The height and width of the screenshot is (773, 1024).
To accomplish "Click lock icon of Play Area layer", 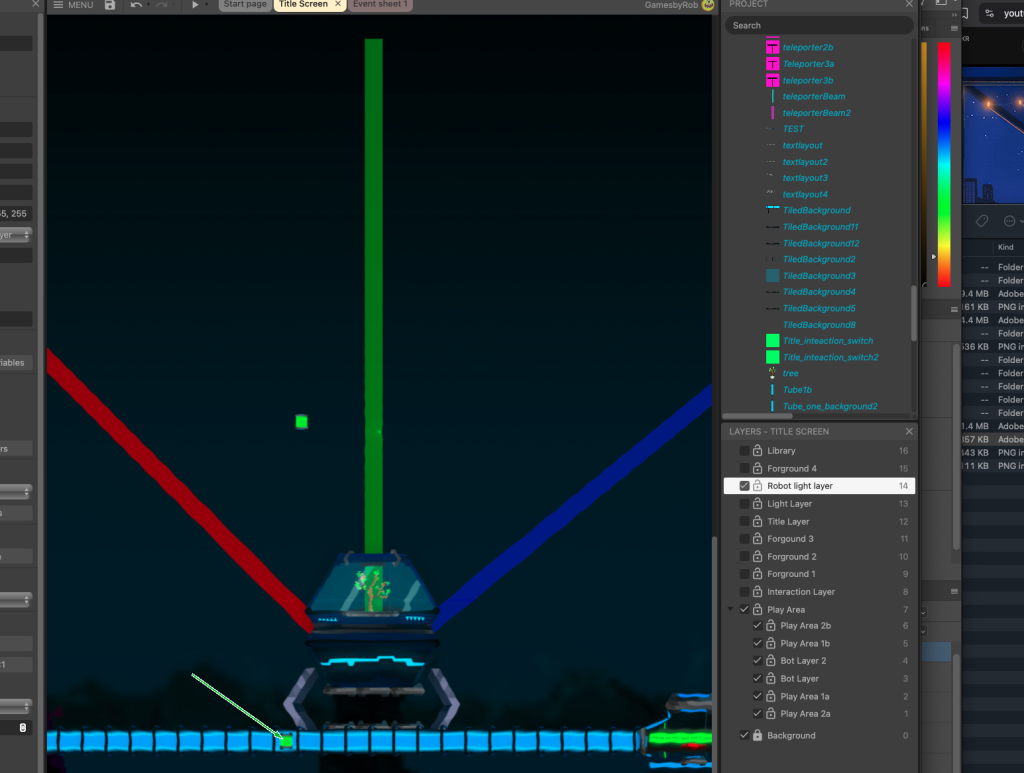I will point(758,609).
